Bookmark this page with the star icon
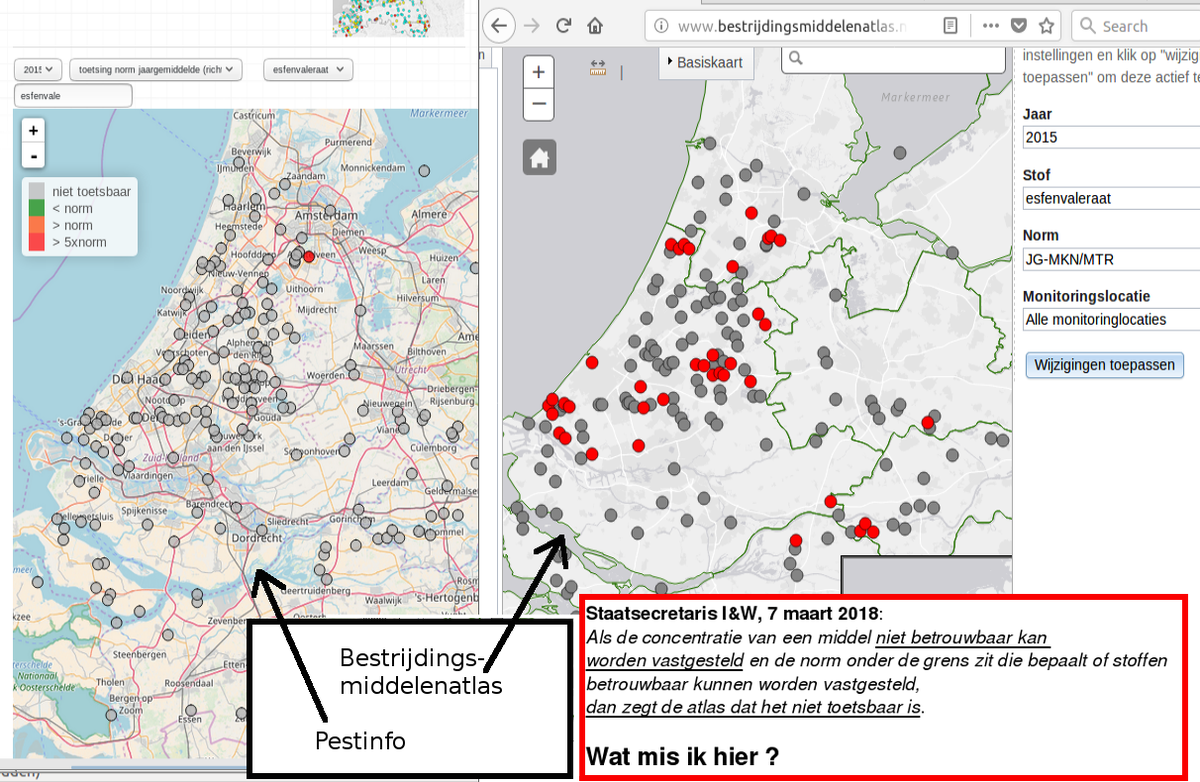The width and height of the screenshot is (1200, 782). [1048, 27]
